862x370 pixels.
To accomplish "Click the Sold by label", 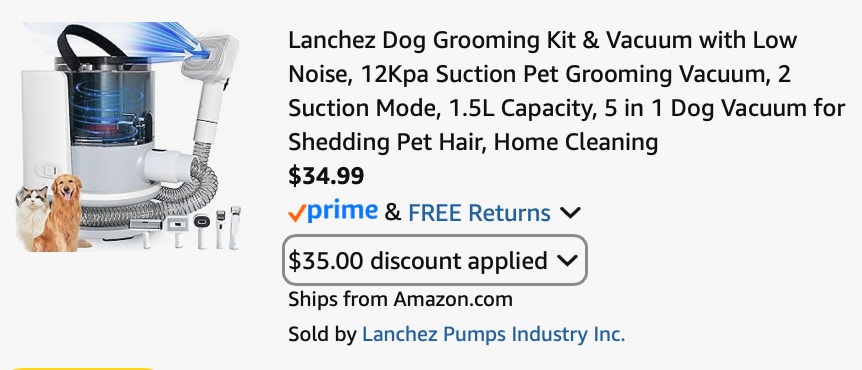I will [322, 334].
